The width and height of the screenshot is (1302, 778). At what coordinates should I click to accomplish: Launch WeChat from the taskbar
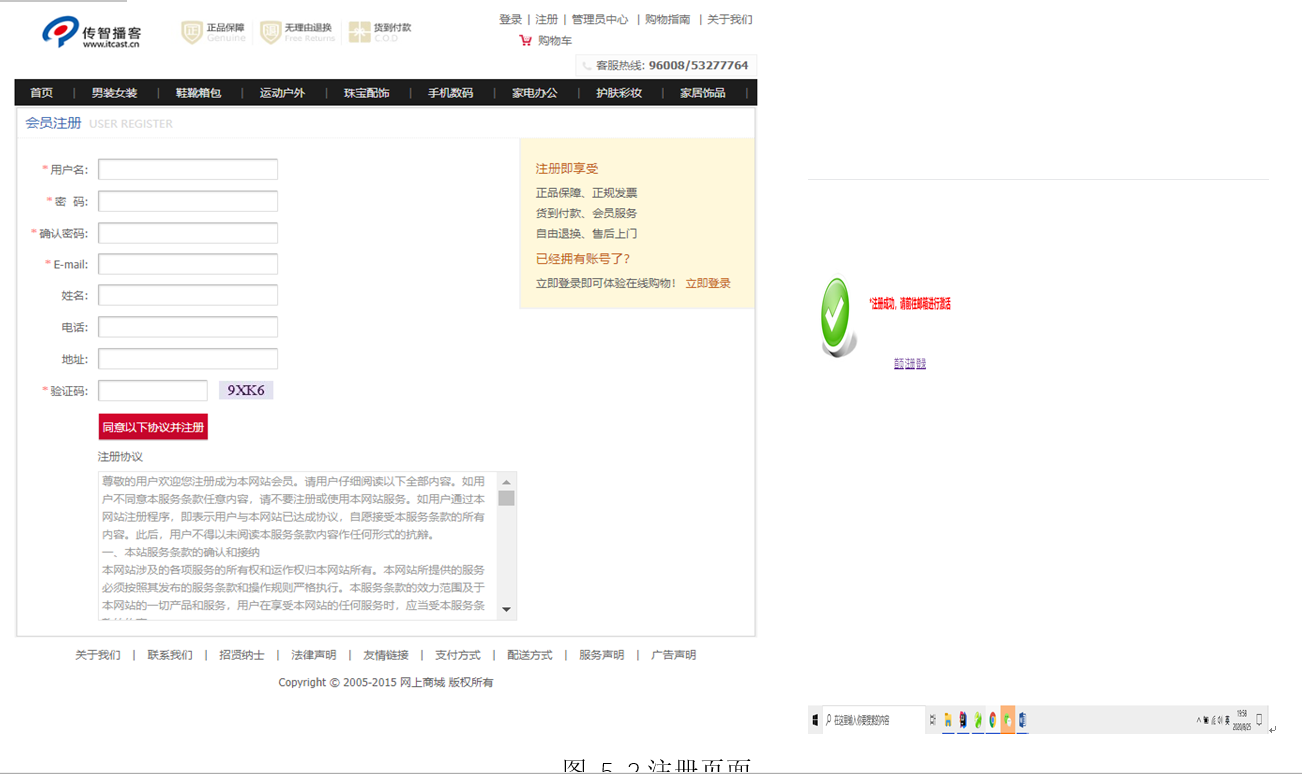pos(1006,719)
